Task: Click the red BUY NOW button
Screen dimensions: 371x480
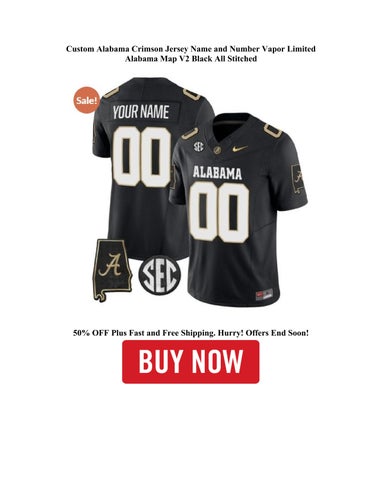Action: click(190, 362)
